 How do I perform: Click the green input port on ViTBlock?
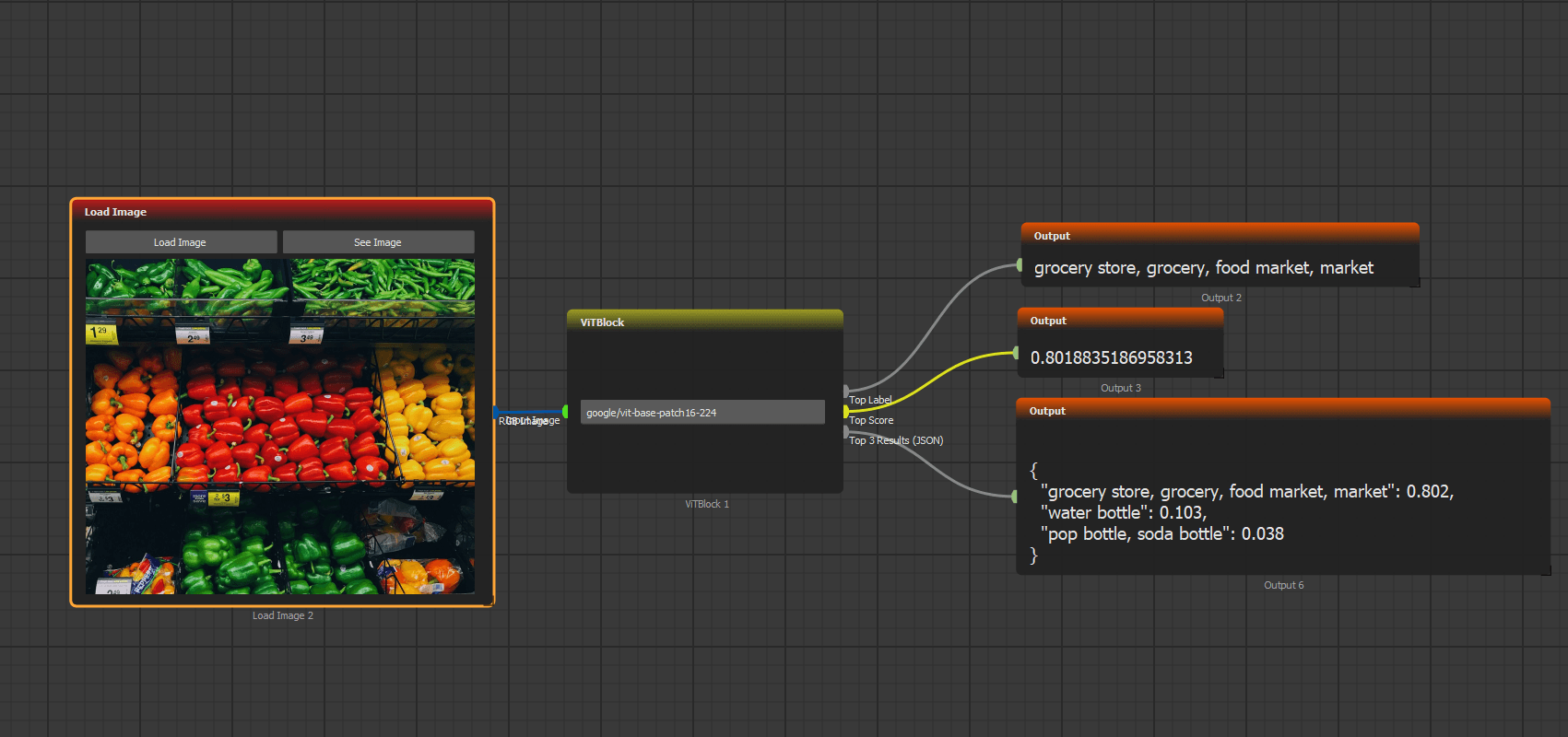click(x=565, y=412)
